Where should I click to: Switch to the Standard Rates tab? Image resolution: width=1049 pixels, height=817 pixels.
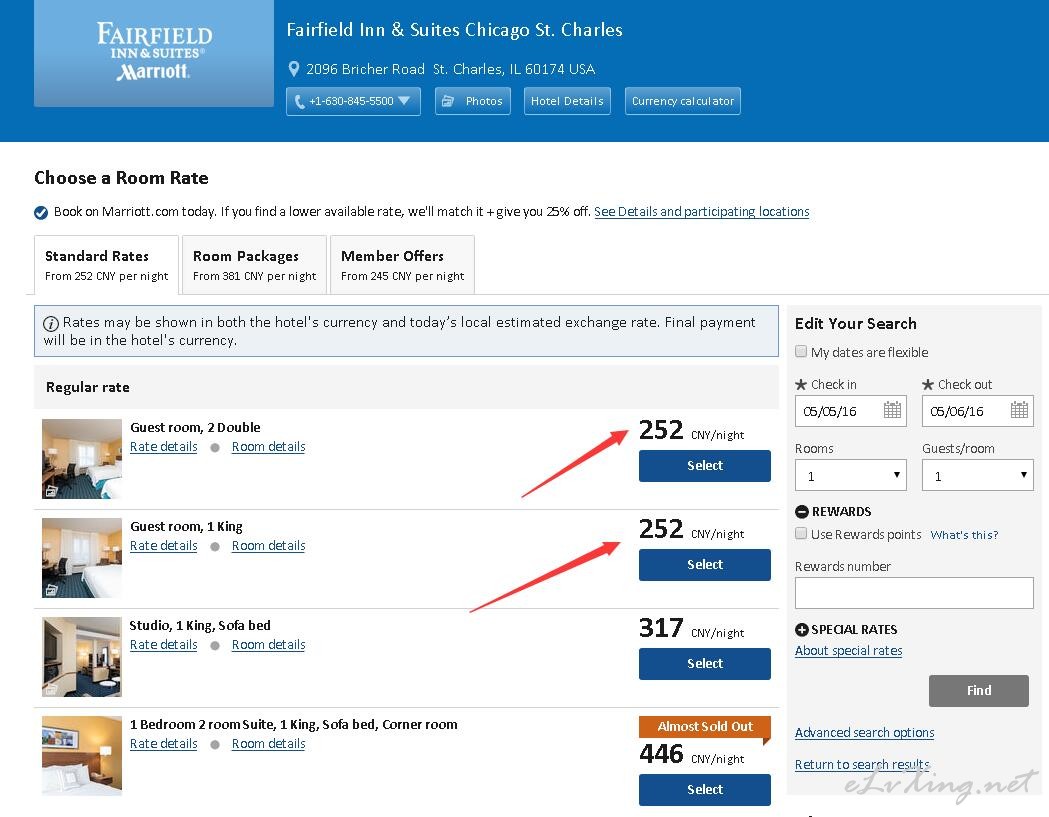(106, 265)
